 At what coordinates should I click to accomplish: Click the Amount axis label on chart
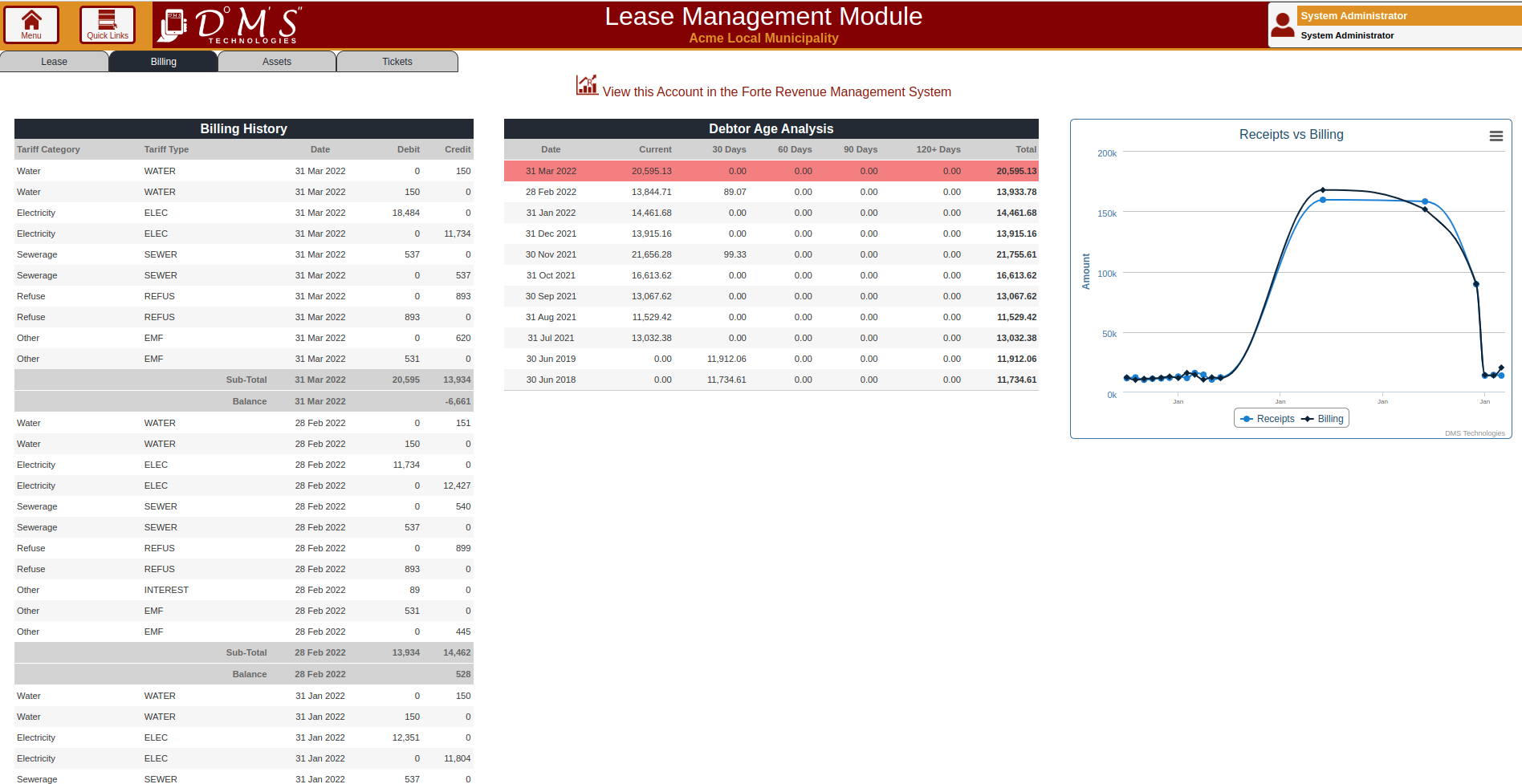coord(1086,271)
